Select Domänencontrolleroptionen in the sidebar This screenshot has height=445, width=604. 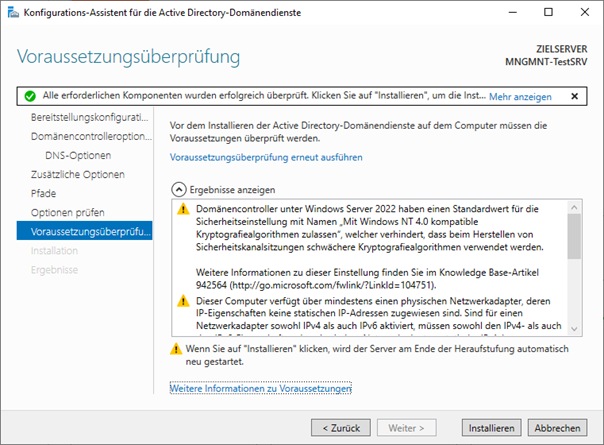click(x=90, y=137)
